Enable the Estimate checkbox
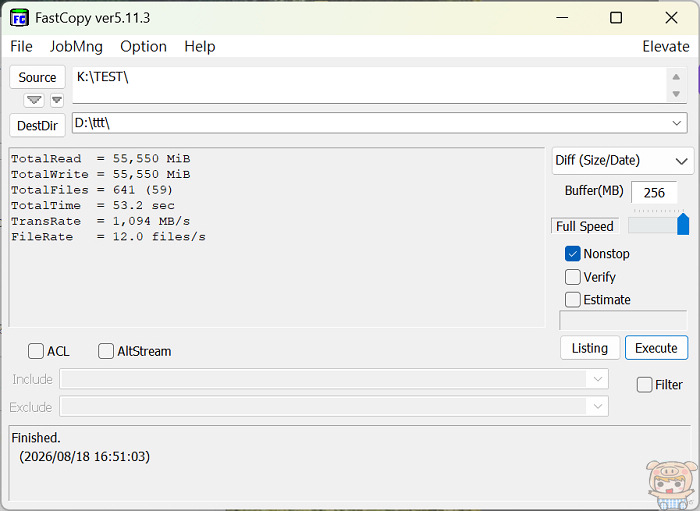 click(573, 299)
